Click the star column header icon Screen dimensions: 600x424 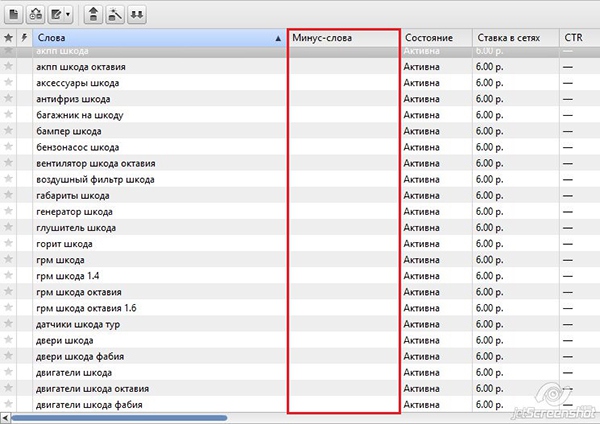pos(8,38)
